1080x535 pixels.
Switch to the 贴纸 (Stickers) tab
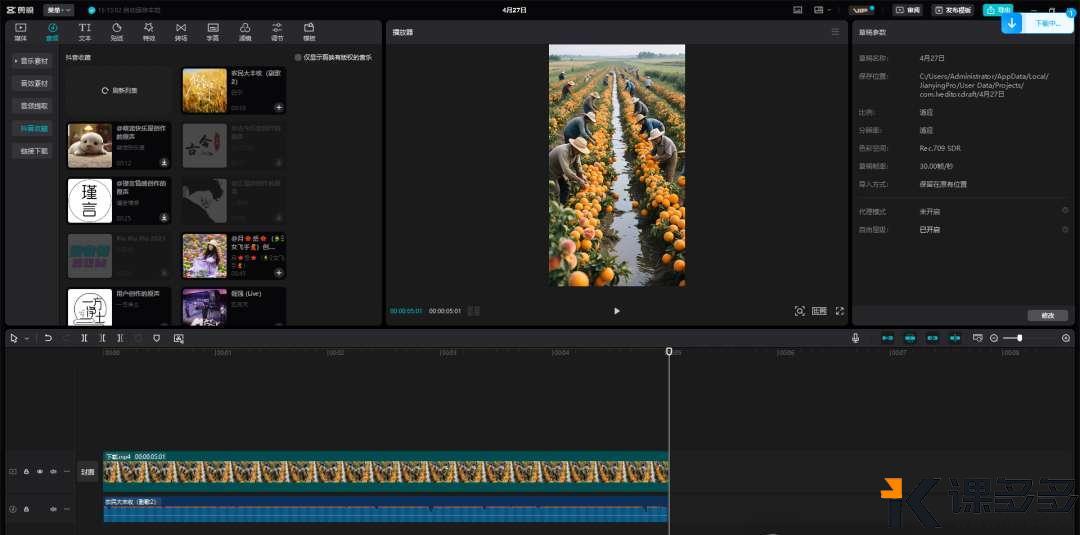pyautogui.click(x=116, y=31)
